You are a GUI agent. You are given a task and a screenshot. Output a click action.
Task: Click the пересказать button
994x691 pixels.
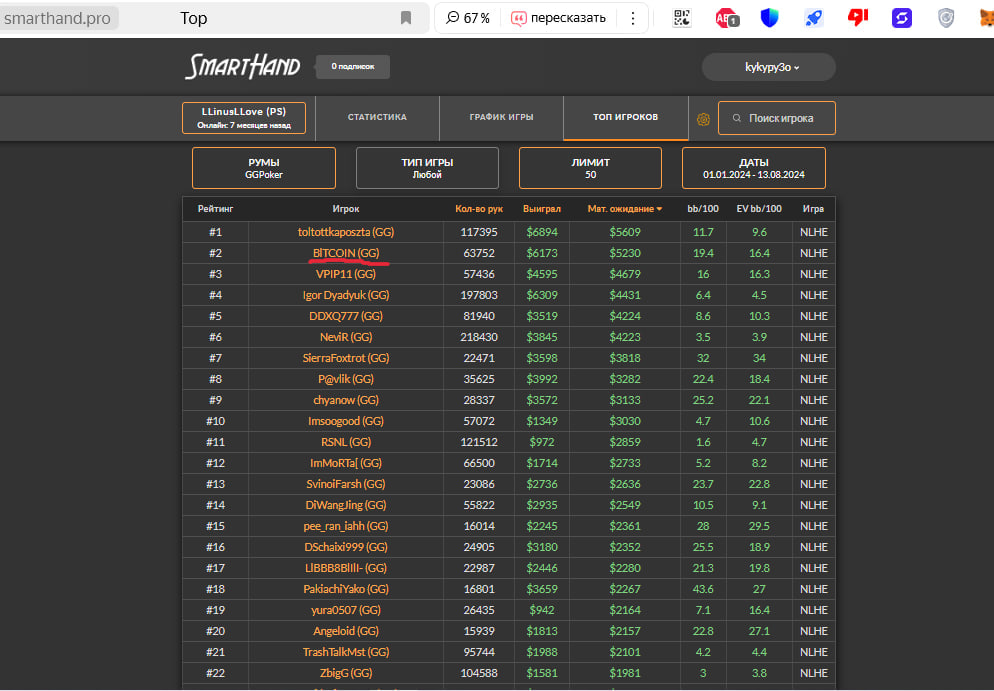559,18
